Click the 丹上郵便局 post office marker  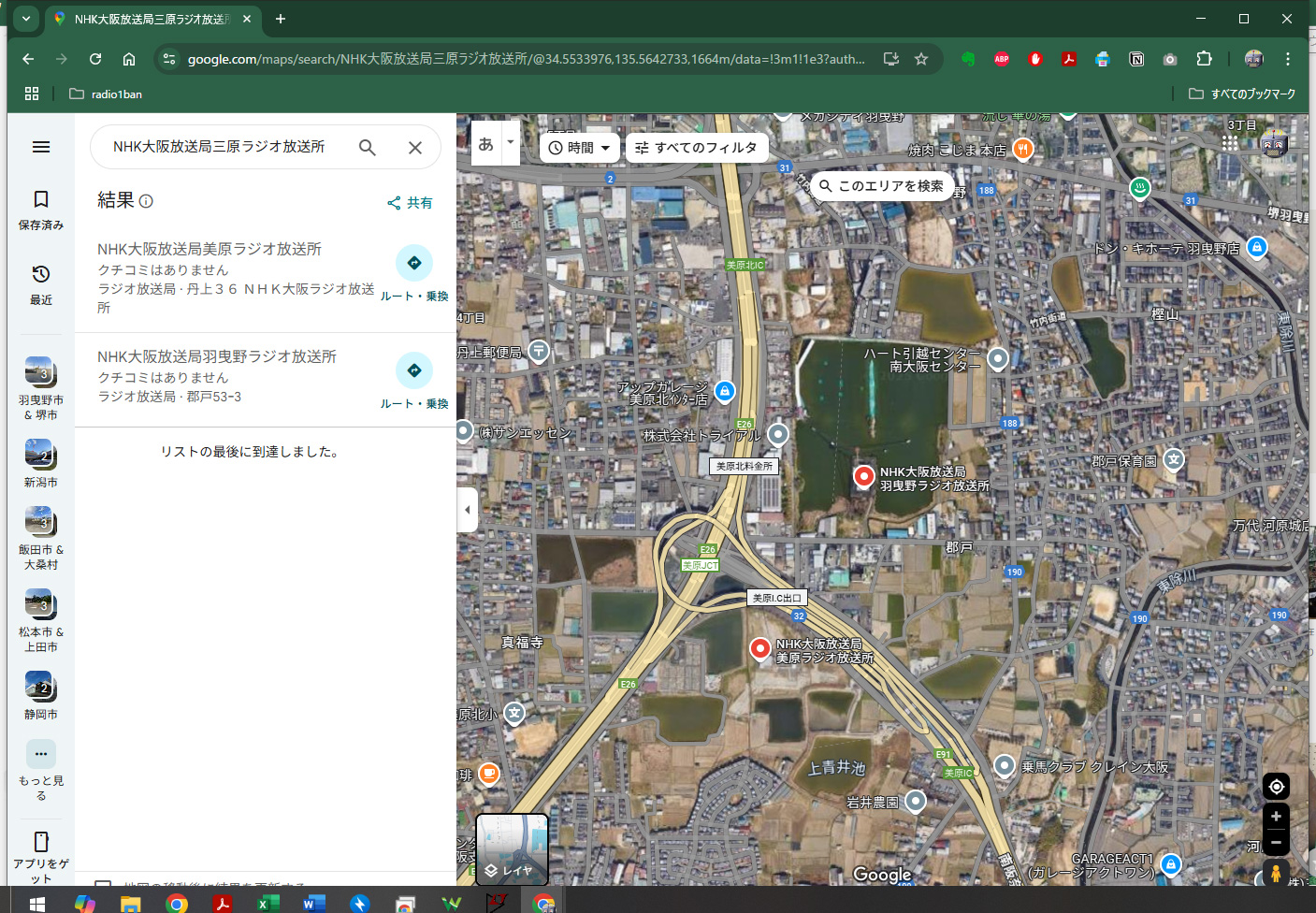539,352
